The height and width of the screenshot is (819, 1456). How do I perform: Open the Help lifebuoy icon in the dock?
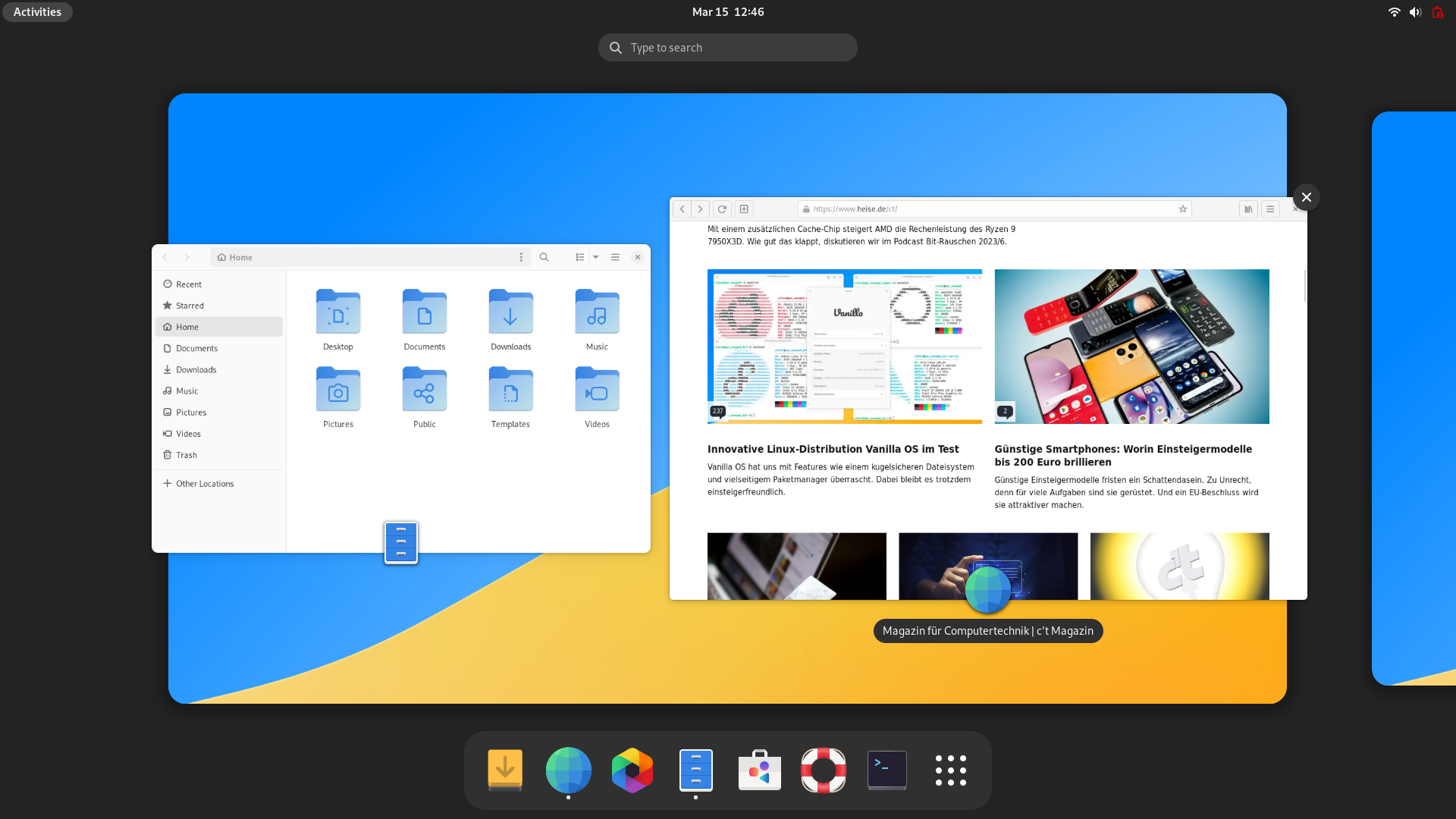[x=823, y=770]
